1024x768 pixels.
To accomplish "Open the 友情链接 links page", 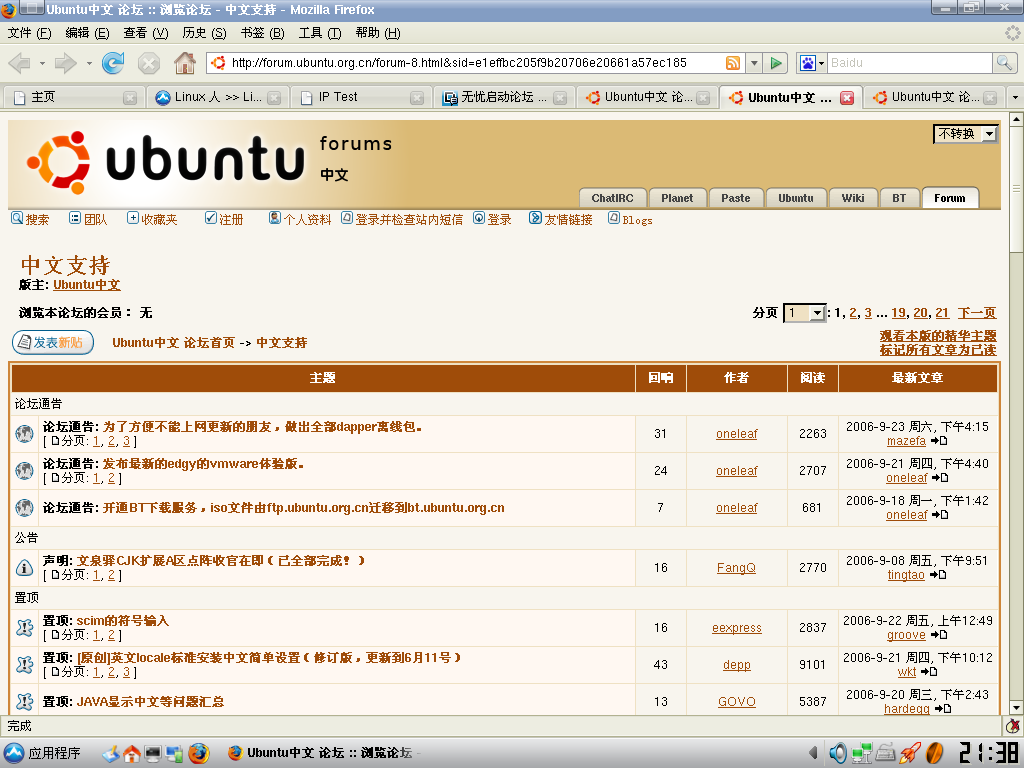I will coord(561,219).
